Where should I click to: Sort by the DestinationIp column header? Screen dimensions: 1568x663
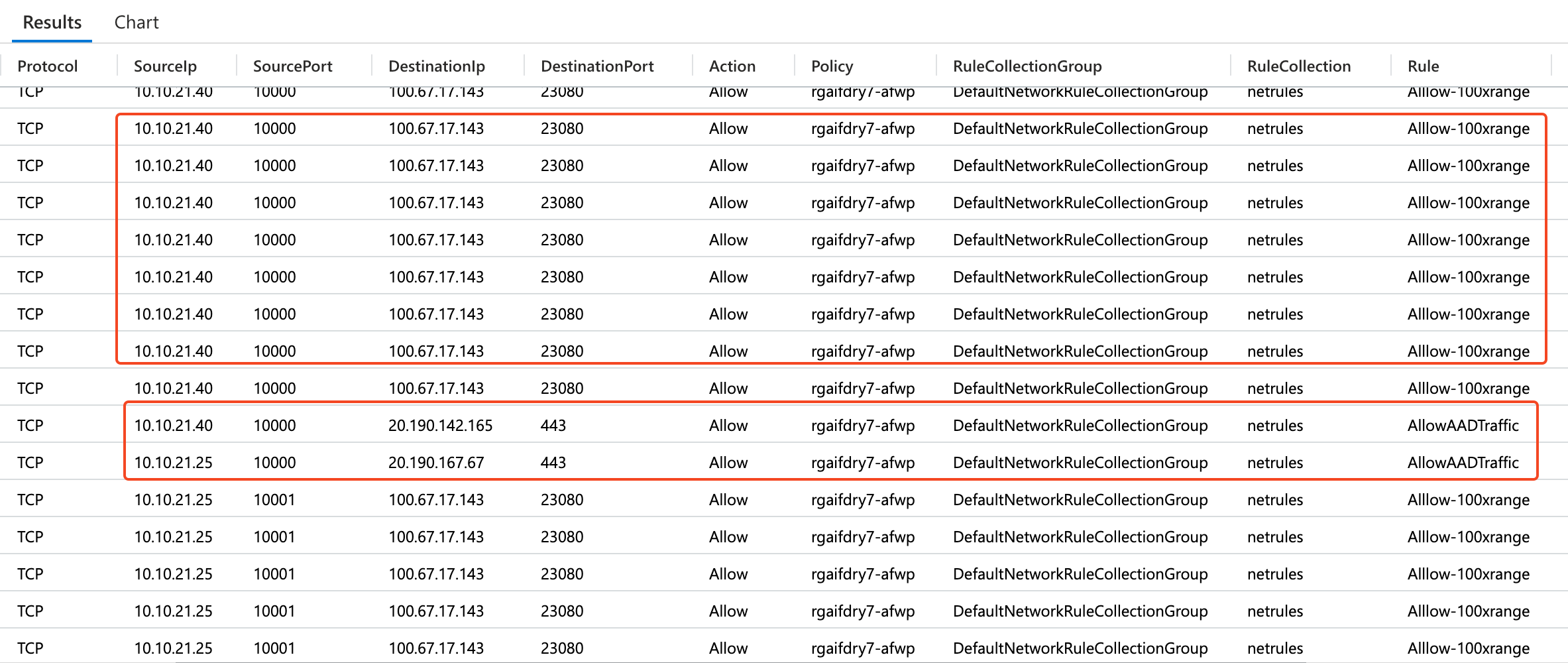(436, 66)
